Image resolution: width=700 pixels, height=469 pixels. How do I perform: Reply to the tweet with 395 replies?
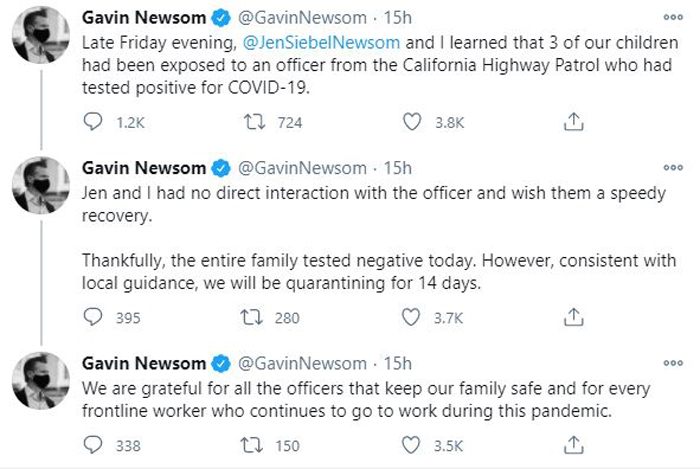pyautogui.click(x=93, y=317)
